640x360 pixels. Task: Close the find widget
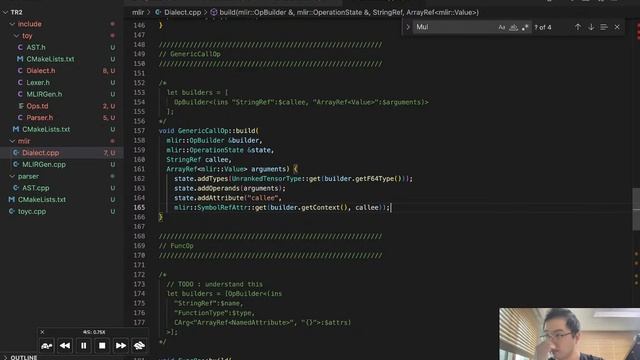617,27
